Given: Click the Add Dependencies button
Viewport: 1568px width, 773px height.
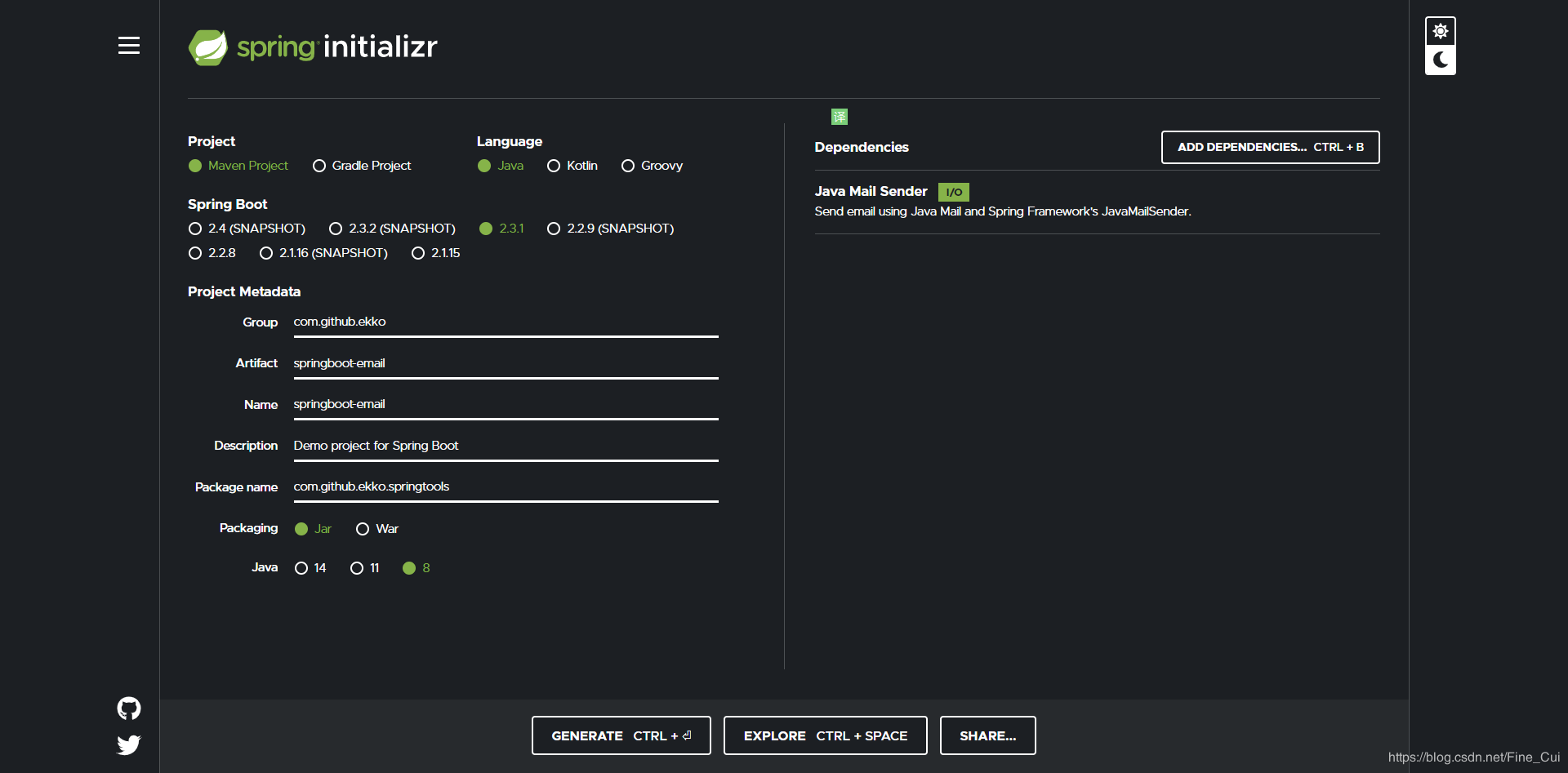Looking at the screenshot, I should 1271,147.
